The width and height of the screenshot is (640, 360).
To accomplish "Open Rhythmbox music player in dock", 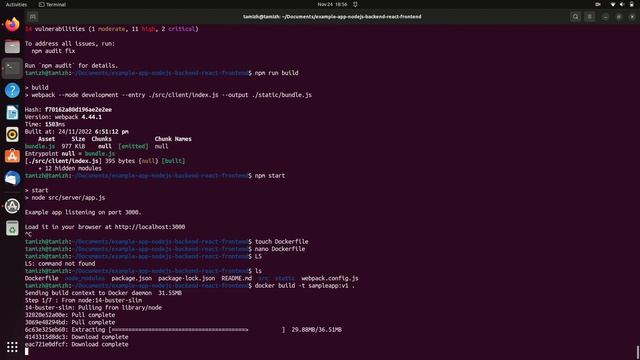I will tap(12, 134).
